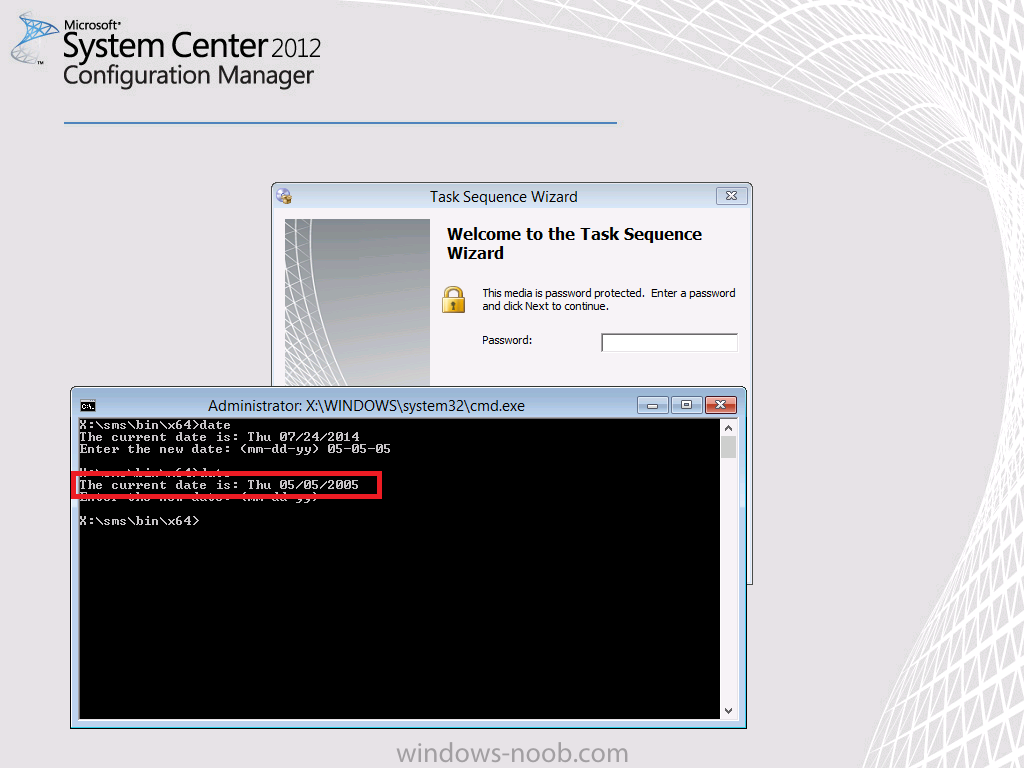Click the System Center 2012 logo icon
This screenshot has height=768, width=1024.
click(x=34, y=39)
